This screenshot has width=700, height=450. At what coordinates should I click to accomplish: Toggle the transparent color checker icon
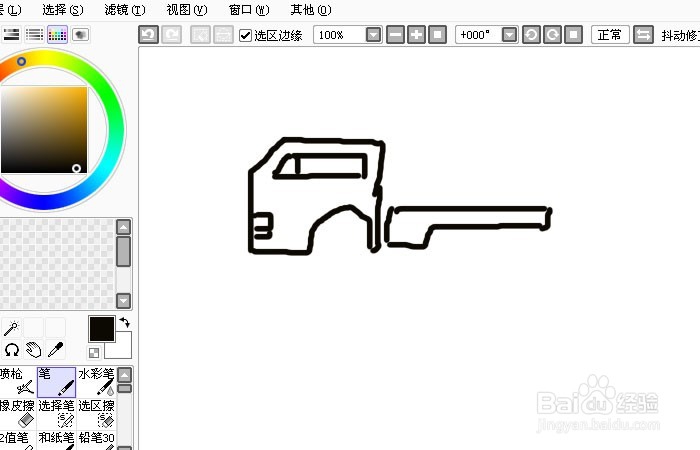coord(94,353)
